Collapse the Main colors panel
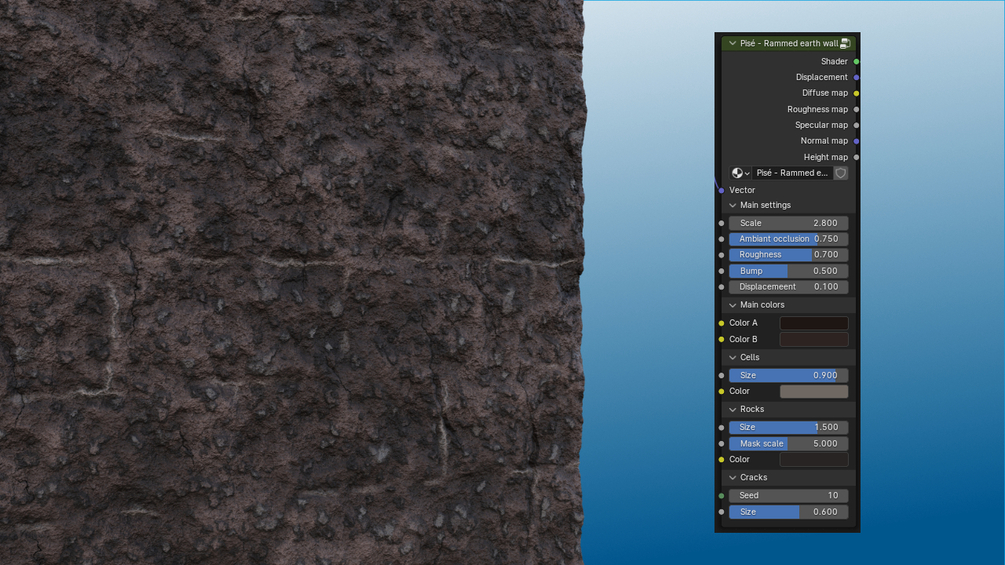The height and width of the screenshot is (565, 1005). click(733, 306)
